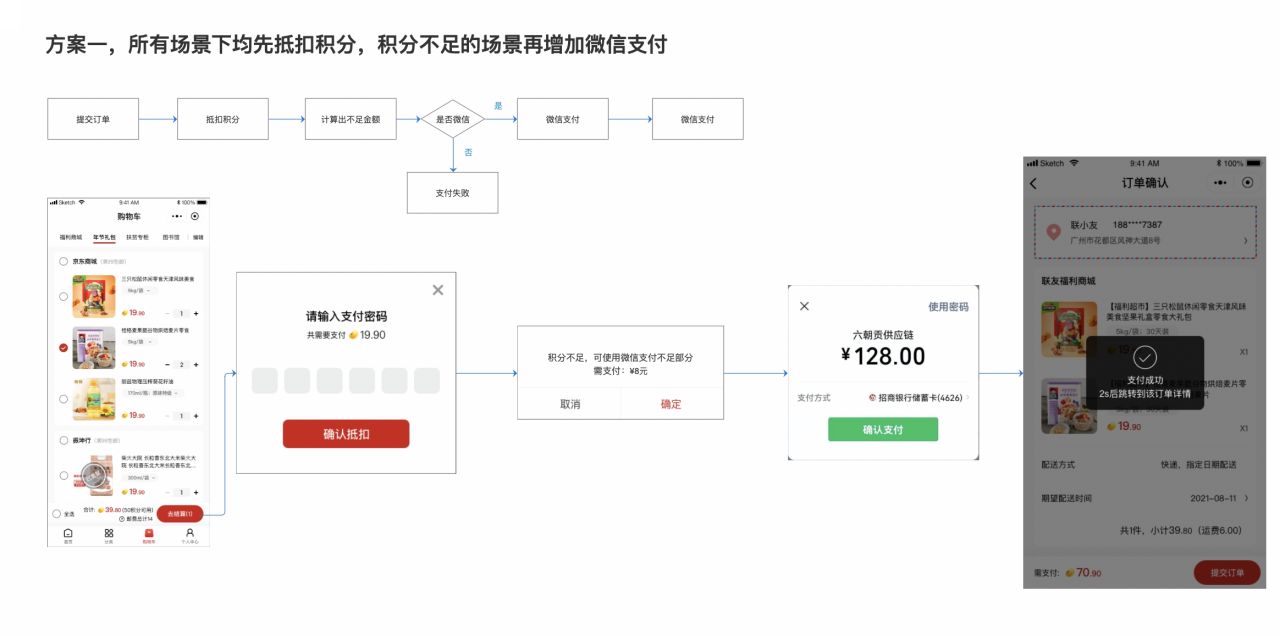The height and width of the screenshot is (636, 1280).
Task: Tap the location pin icon in address card
Action: point(1053,232)
